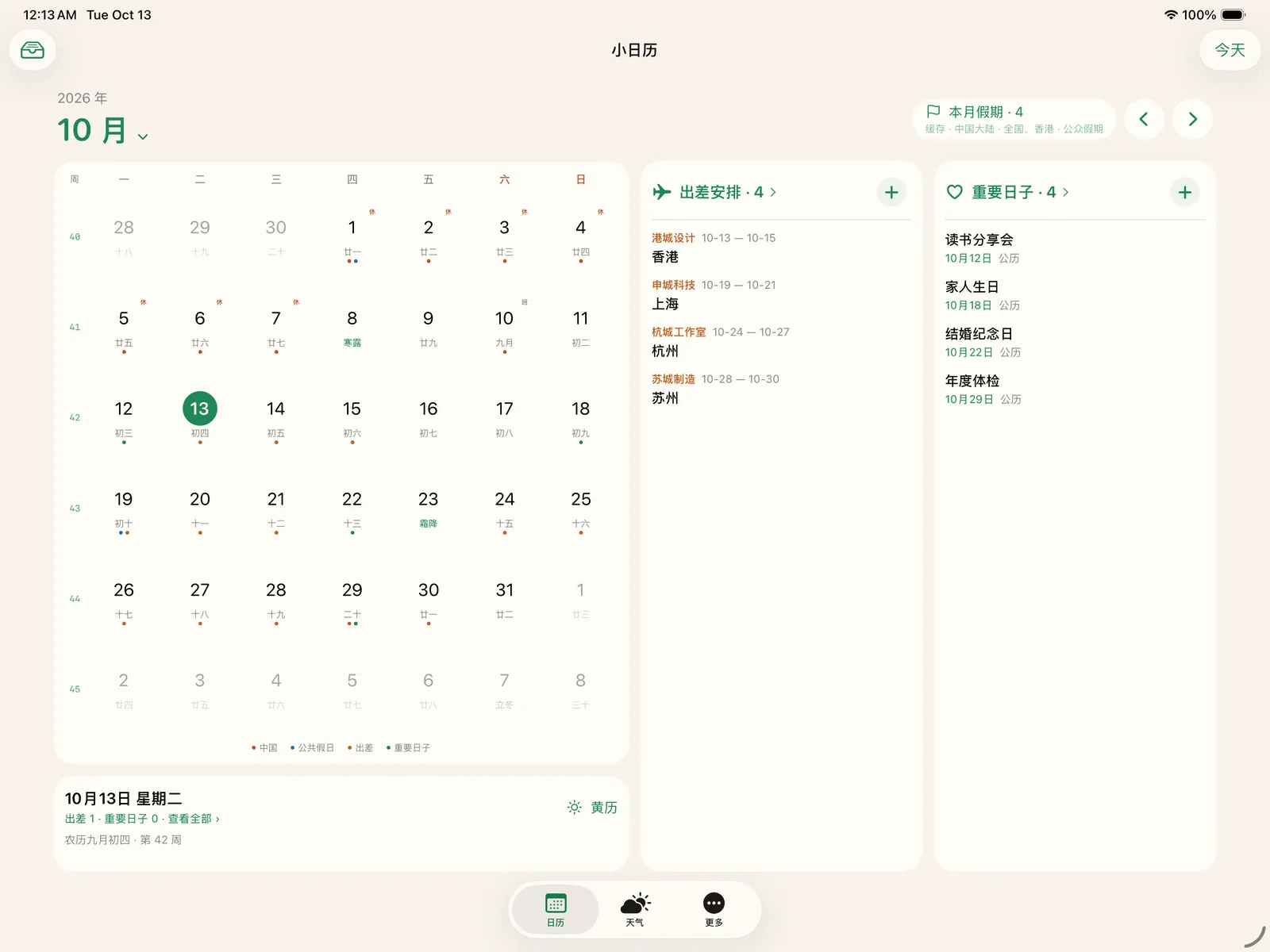Select October 1 holiday date
The image size is (1270, 952).
(x=352, y=236)
